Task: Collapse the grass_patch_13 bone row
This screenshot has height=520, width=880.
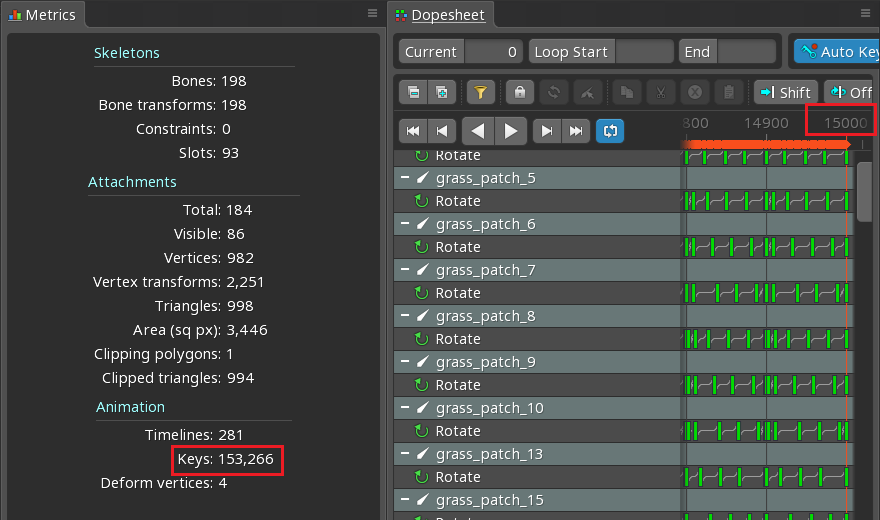Action: [405, 454]
